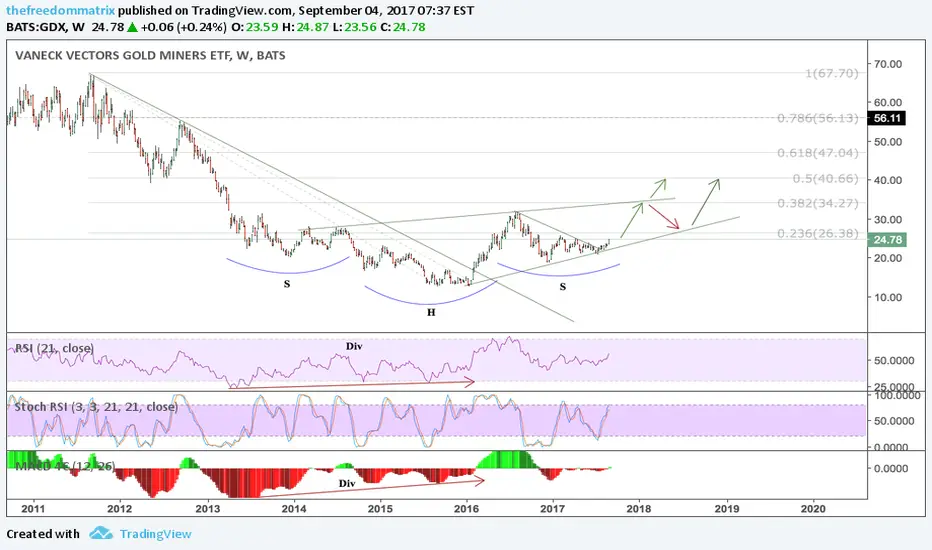This screenshot has height=550, width=932.
Task: Click the 1(67.70) Fibonacci level label
Action: (x=832, y=73)
